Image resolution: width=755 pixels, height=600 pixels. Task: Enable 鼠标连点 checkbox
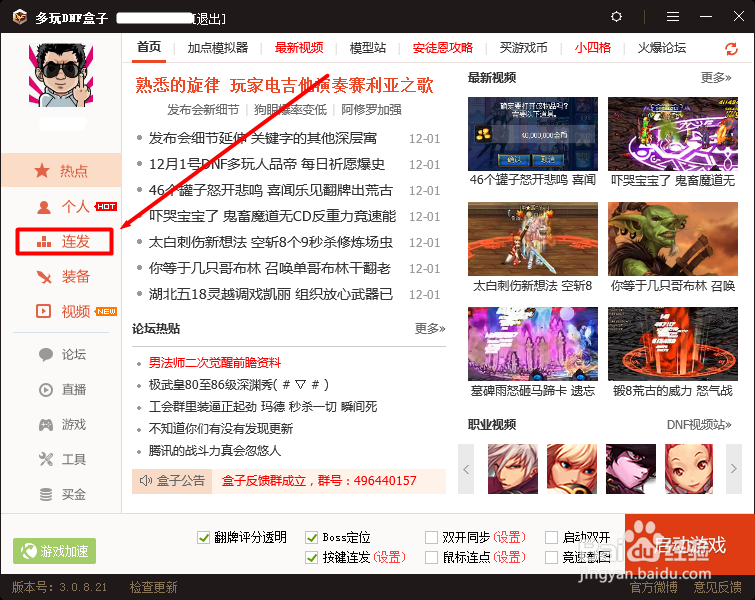tap(431, 558)
